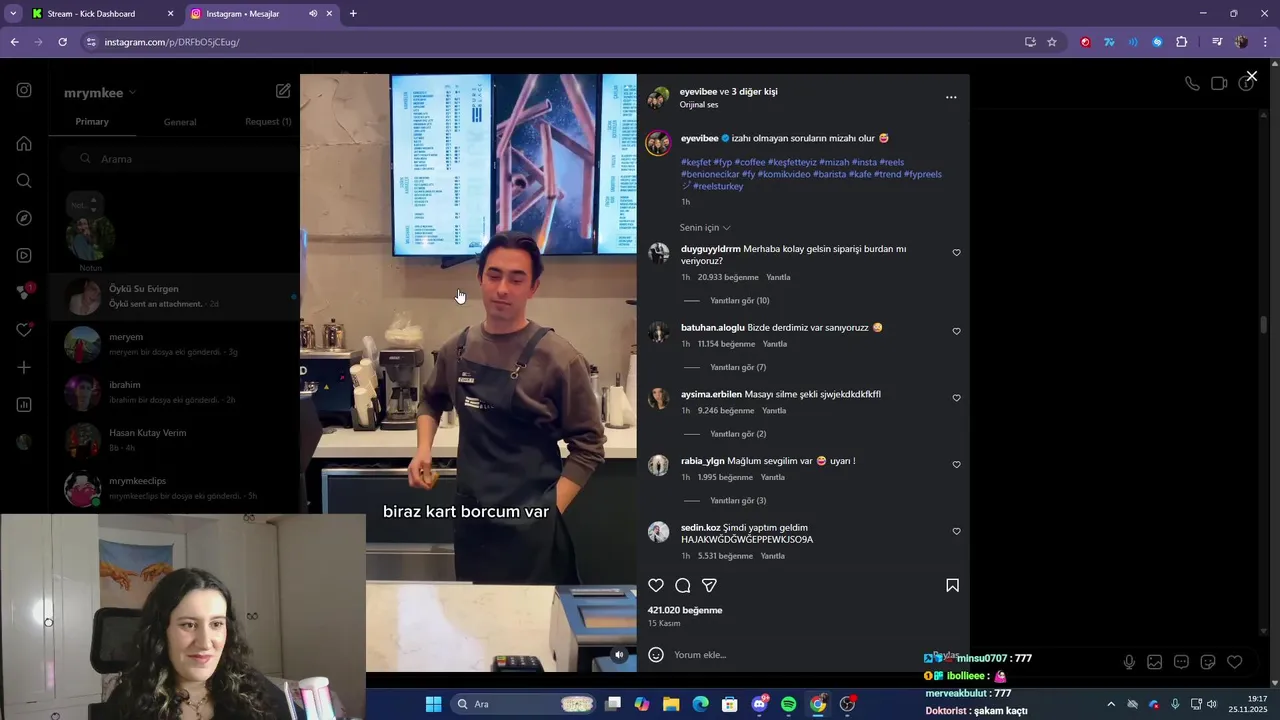Viewport: 1280px width, 720px height.
Task: Open Instagram Search in the sidebar
Action: pyautogui.click(x=24, y=181)
